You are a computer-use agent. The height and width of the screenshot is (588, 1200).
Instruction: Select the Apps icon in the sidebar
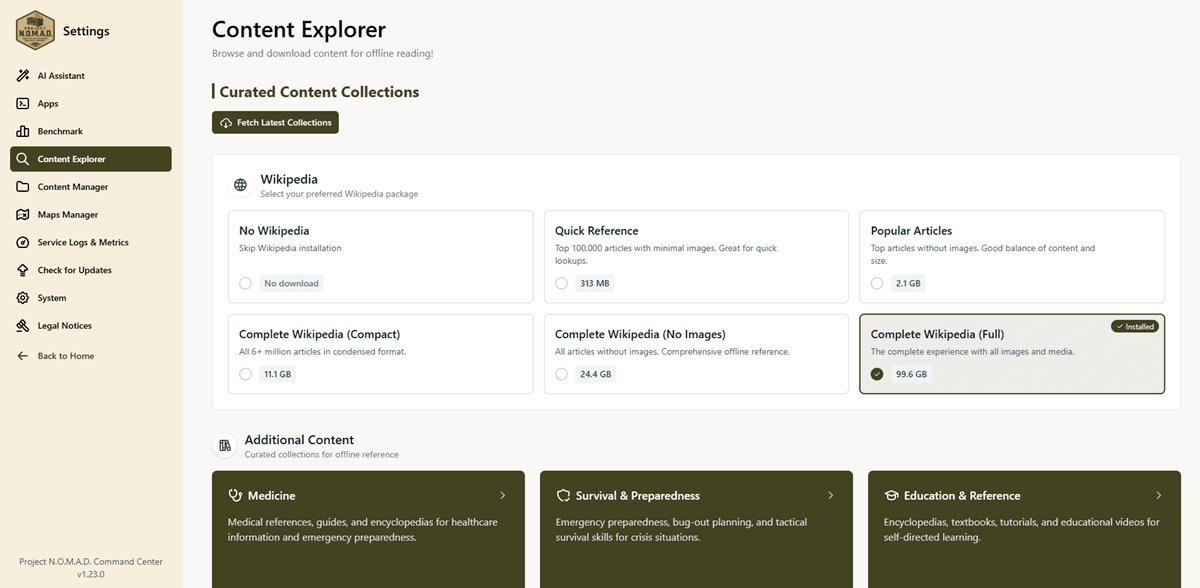click(22, 103)
